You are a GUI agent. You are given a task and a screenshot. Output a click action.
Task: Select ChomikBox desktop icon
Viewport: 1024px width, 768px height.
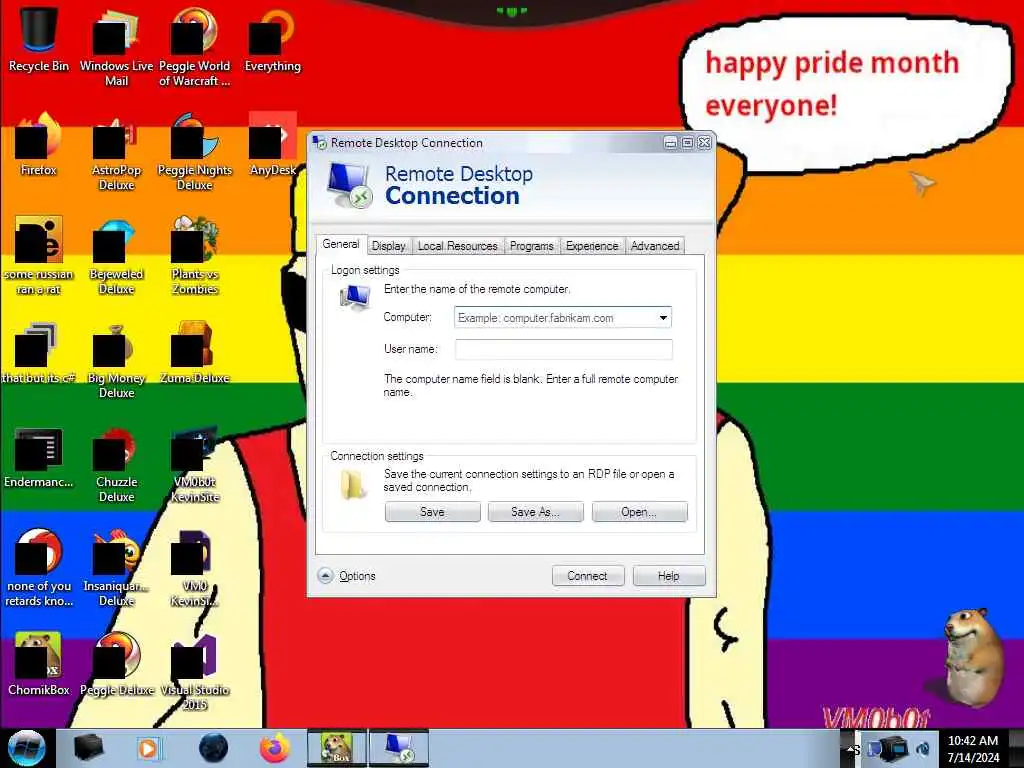coord(39,663)
